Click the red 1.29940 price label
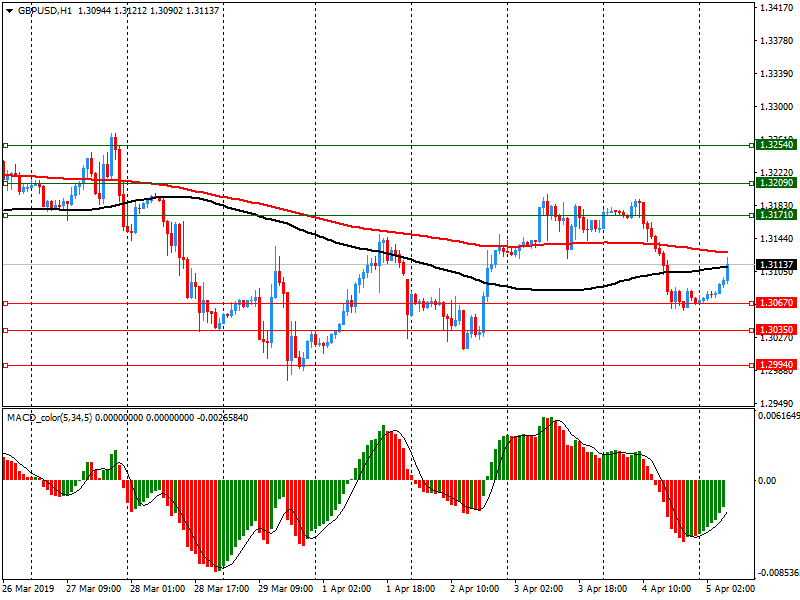Viewport: 800px width, 600px height. point(775,366)
